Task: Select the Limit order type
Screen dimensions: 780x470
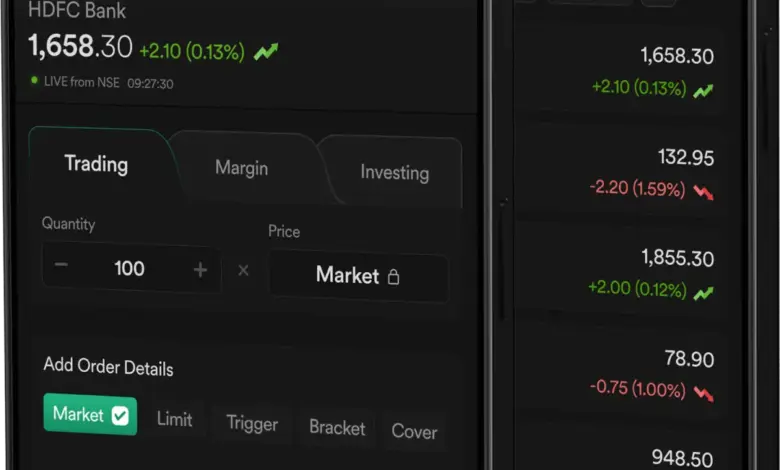Action: point(174,420)
